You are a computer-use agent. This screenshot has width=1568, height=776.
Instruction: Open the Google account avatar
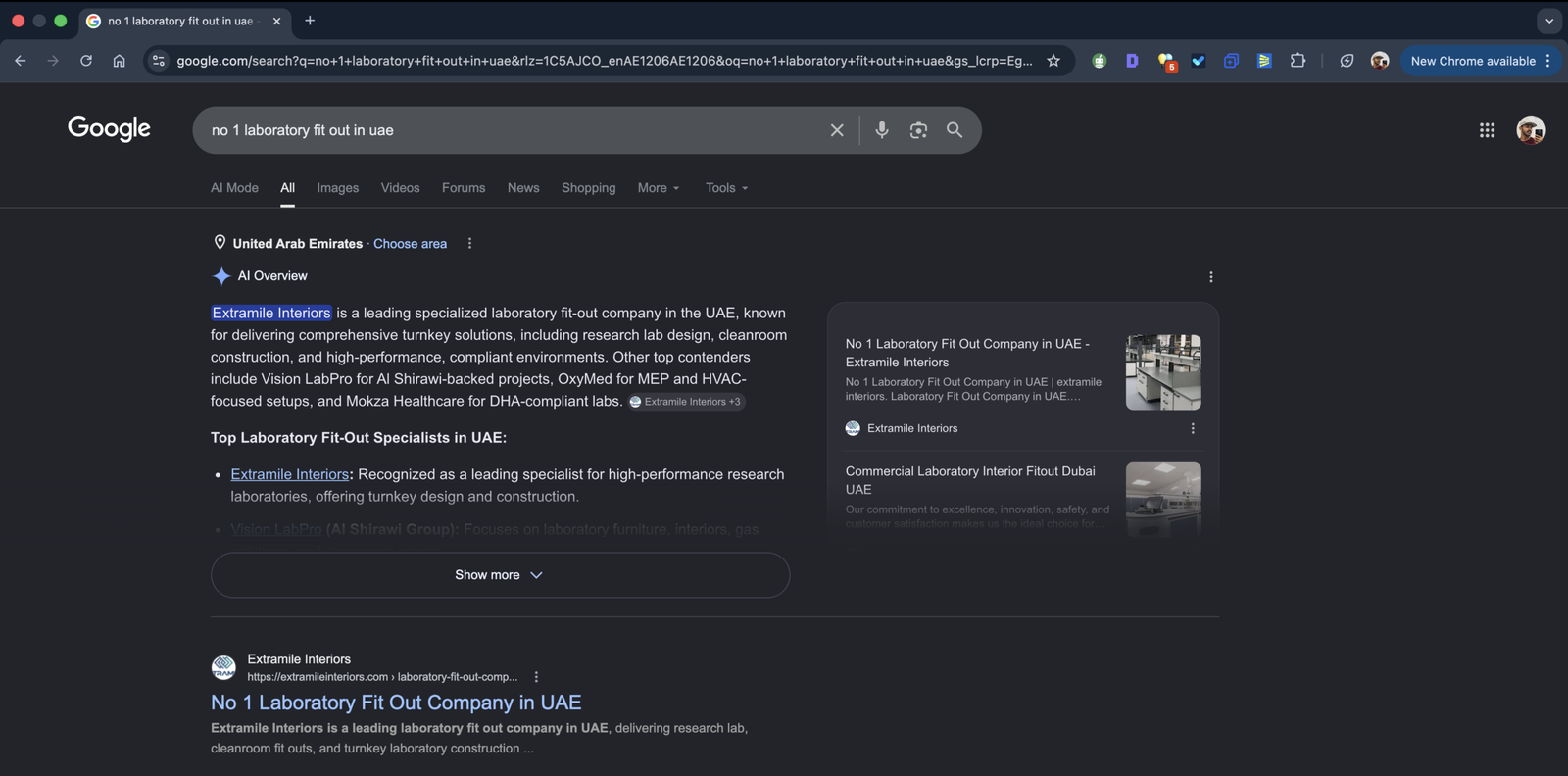pyautogui.click(x=1531, y=130)
